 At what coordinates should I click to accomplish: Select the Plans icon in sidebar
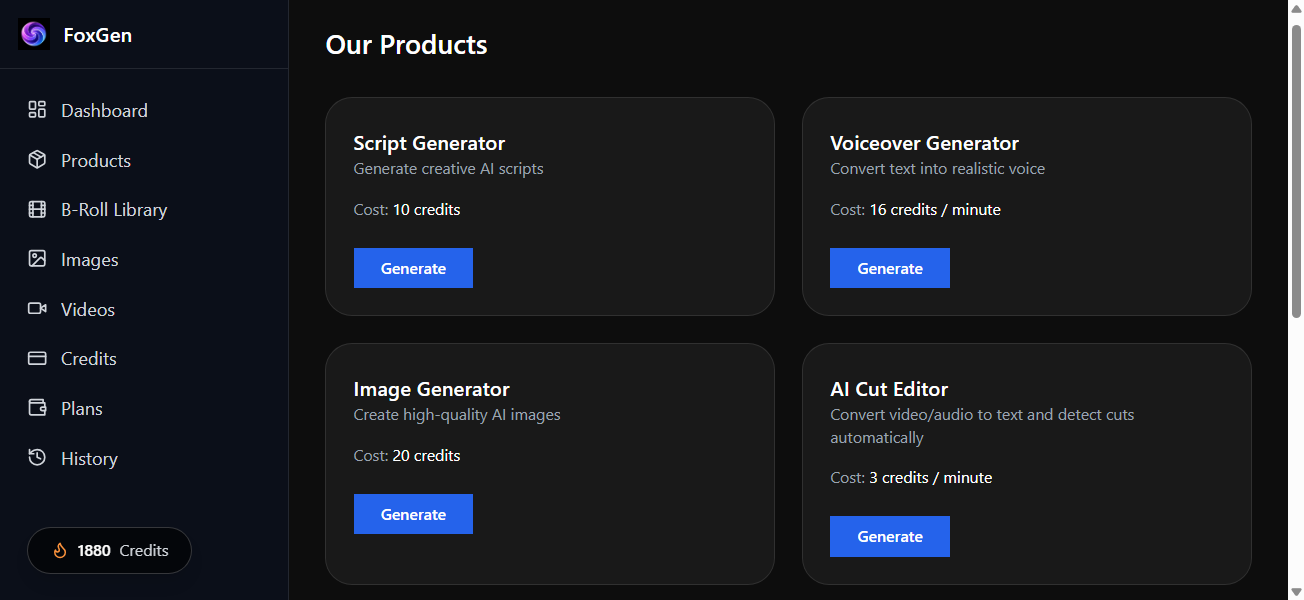[x=36, y=408]
